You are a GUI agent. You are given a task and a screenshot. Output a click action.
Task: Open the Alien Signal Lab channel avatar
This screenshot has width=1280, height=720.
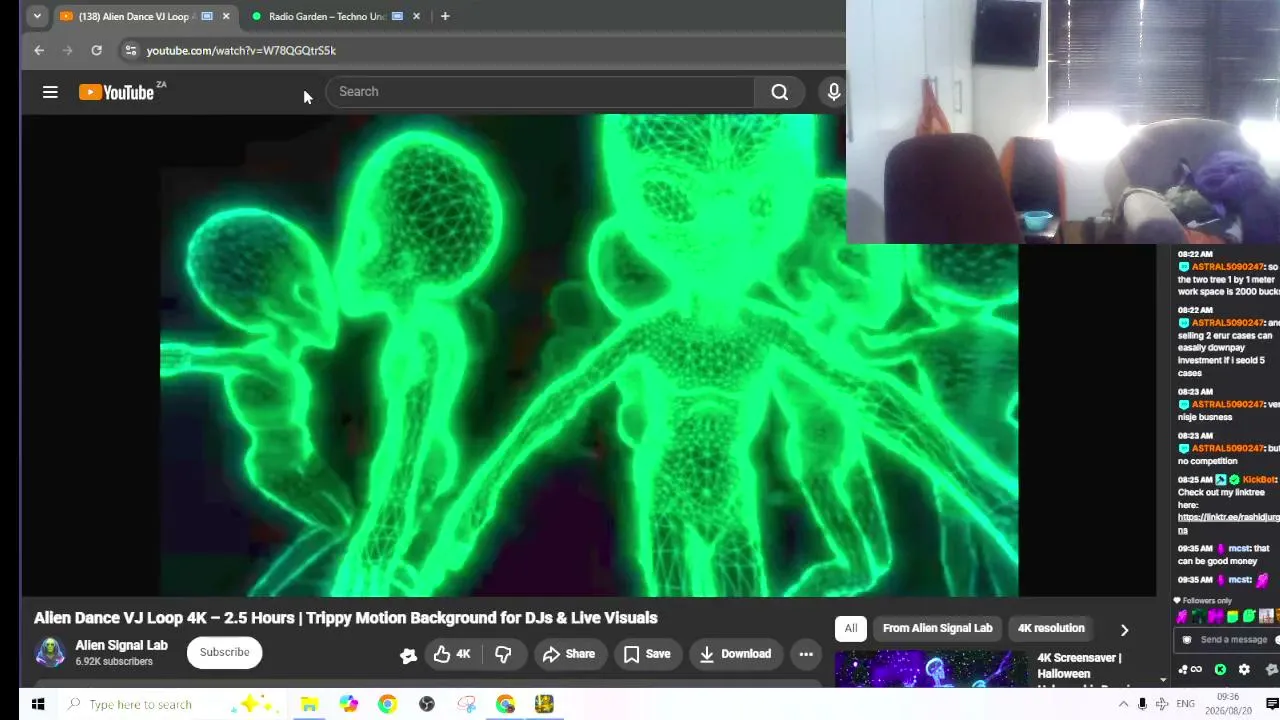point(50,652)
